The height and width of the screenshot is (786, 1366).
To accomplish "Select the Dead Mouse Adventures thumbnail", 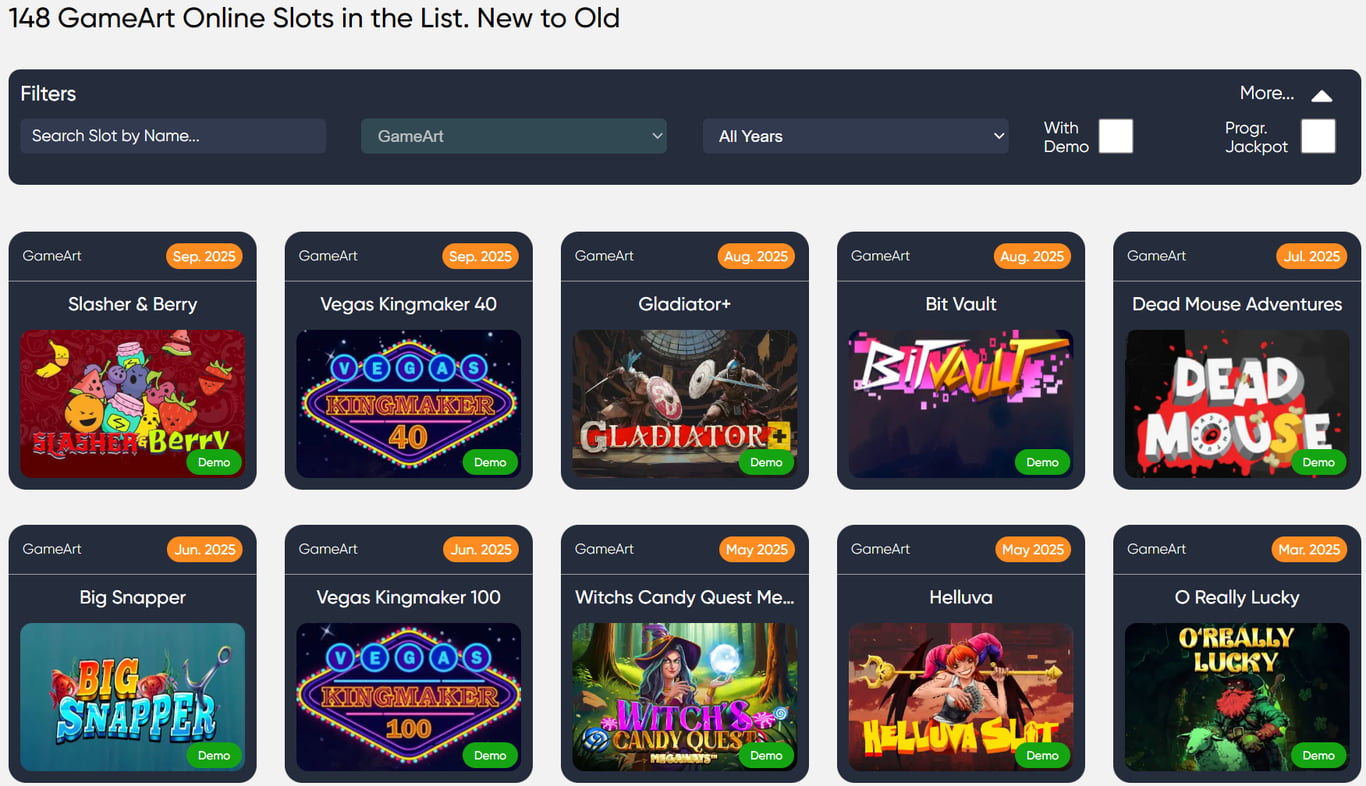I will [x=1237, y=404].
